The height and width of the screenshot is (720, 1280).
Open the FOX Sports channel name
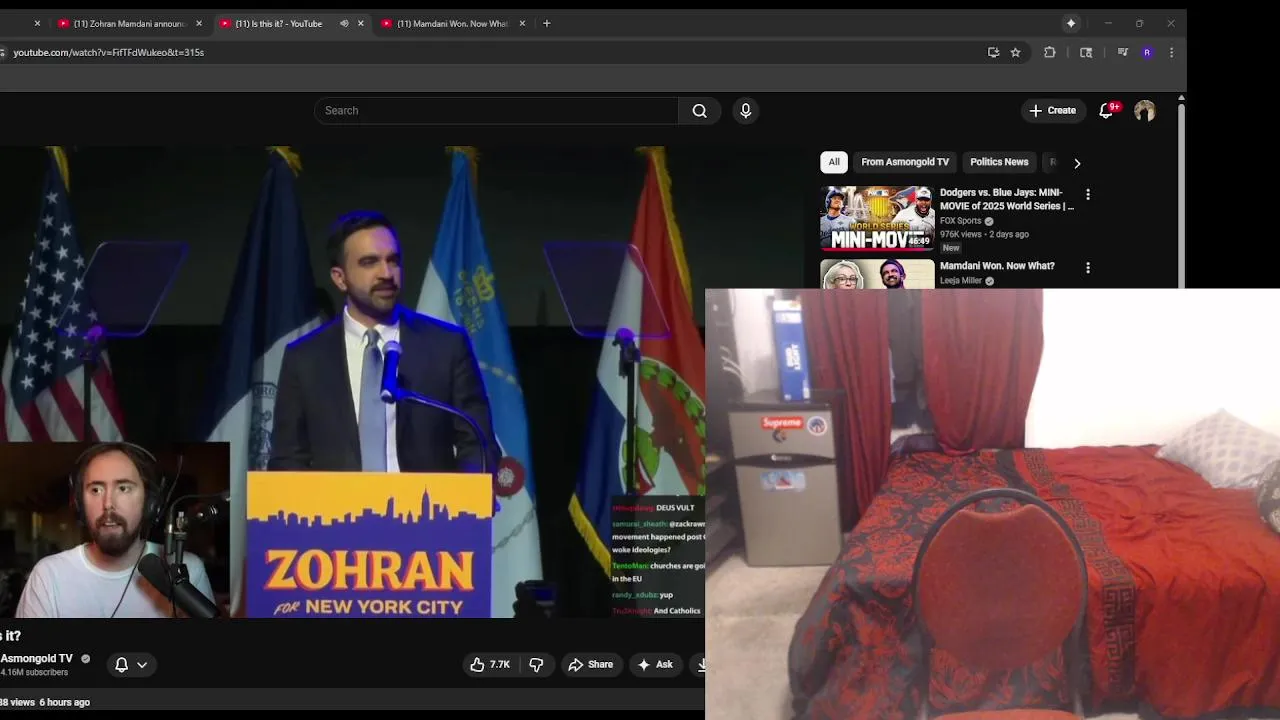coord(960,221)
